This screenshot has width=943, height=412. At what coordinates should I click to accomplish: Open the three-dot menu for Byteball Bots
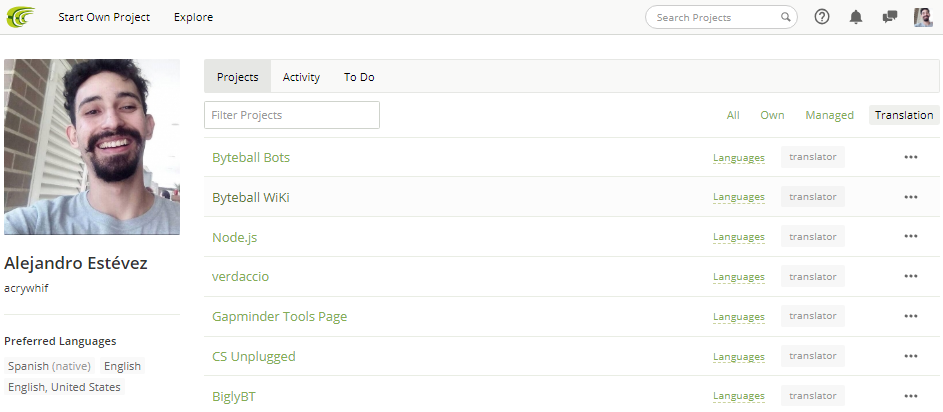(x=910, y=157)
